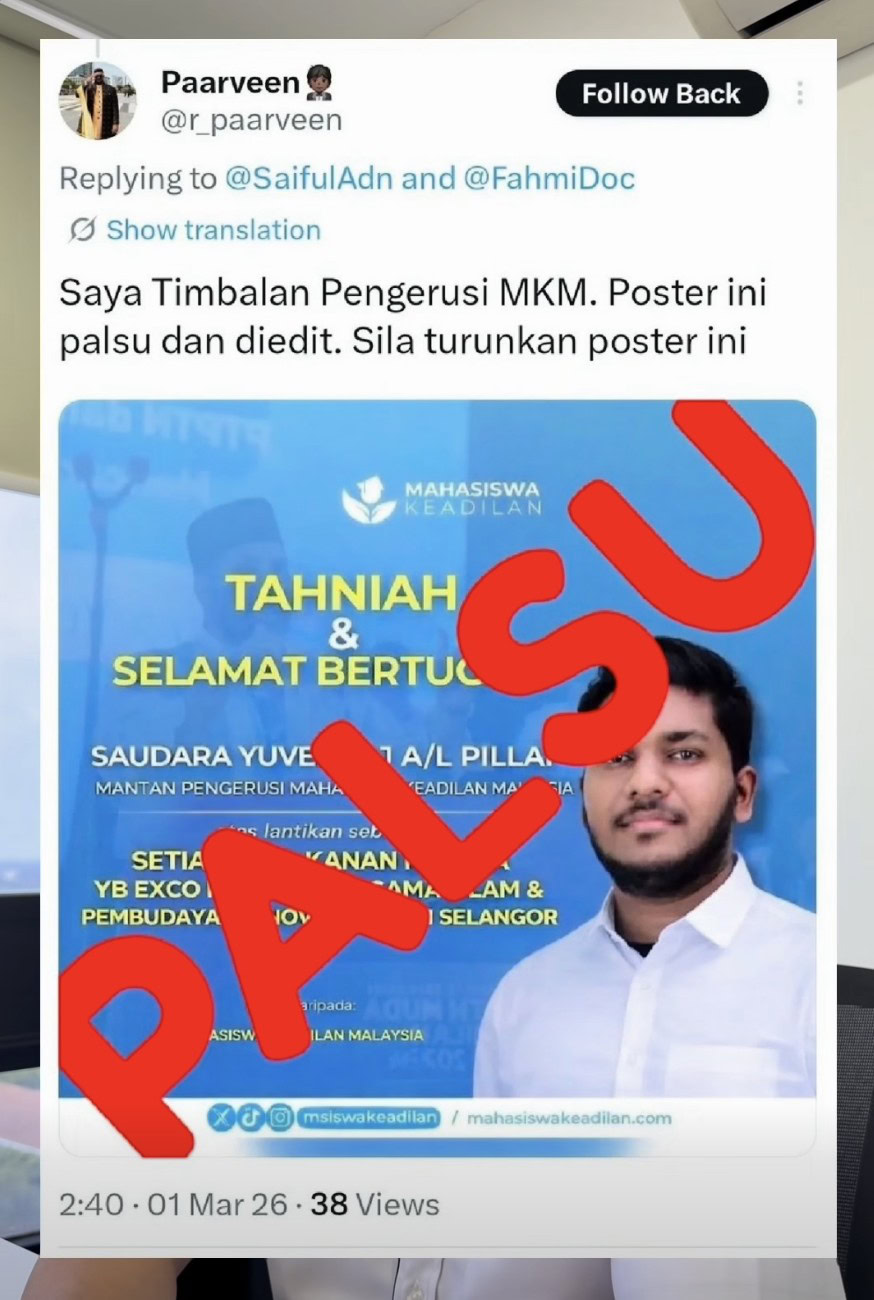This screenshot has width=874, height=1300.
Task: Click the Follow Back button
Action: 662,95
